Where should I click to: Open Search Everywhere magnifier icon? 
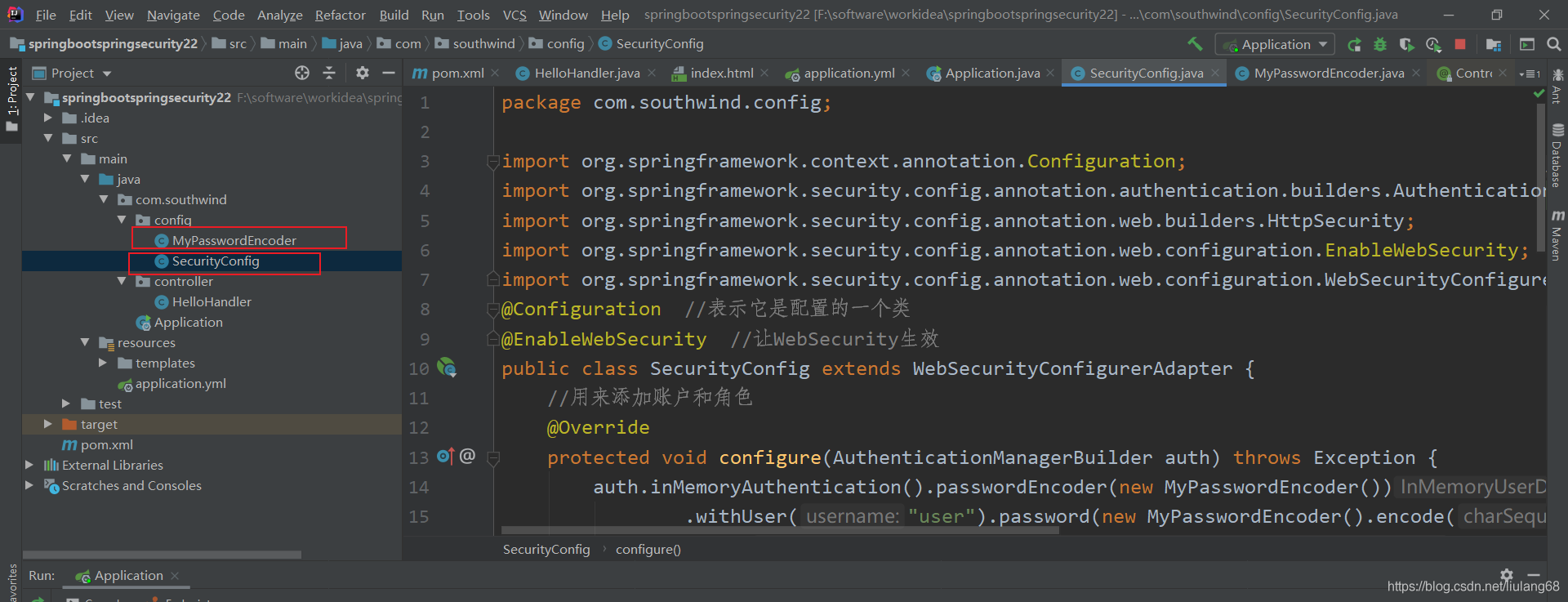click(x=1554, y=44)
